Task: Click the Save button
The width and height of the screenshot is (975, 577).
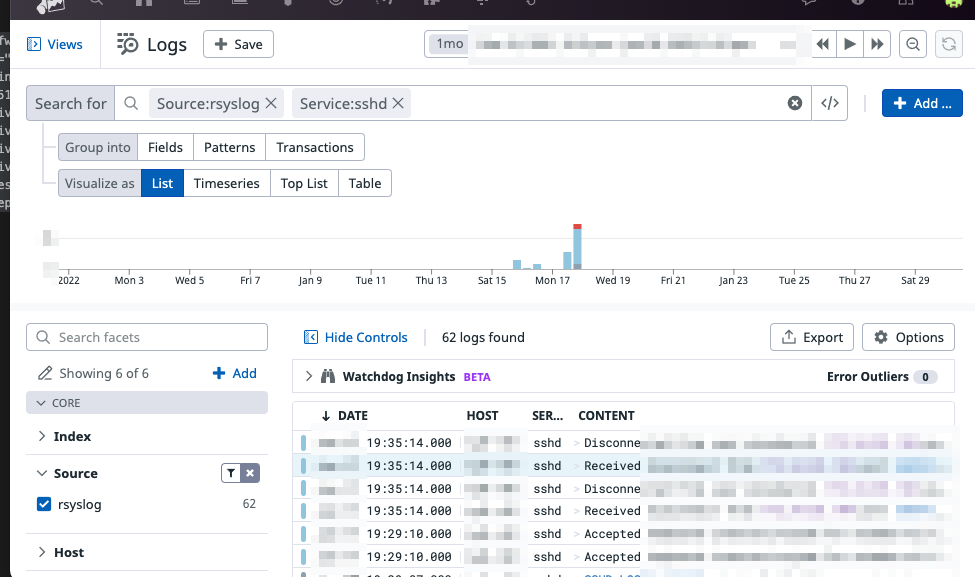Action: tap(238, 44)
